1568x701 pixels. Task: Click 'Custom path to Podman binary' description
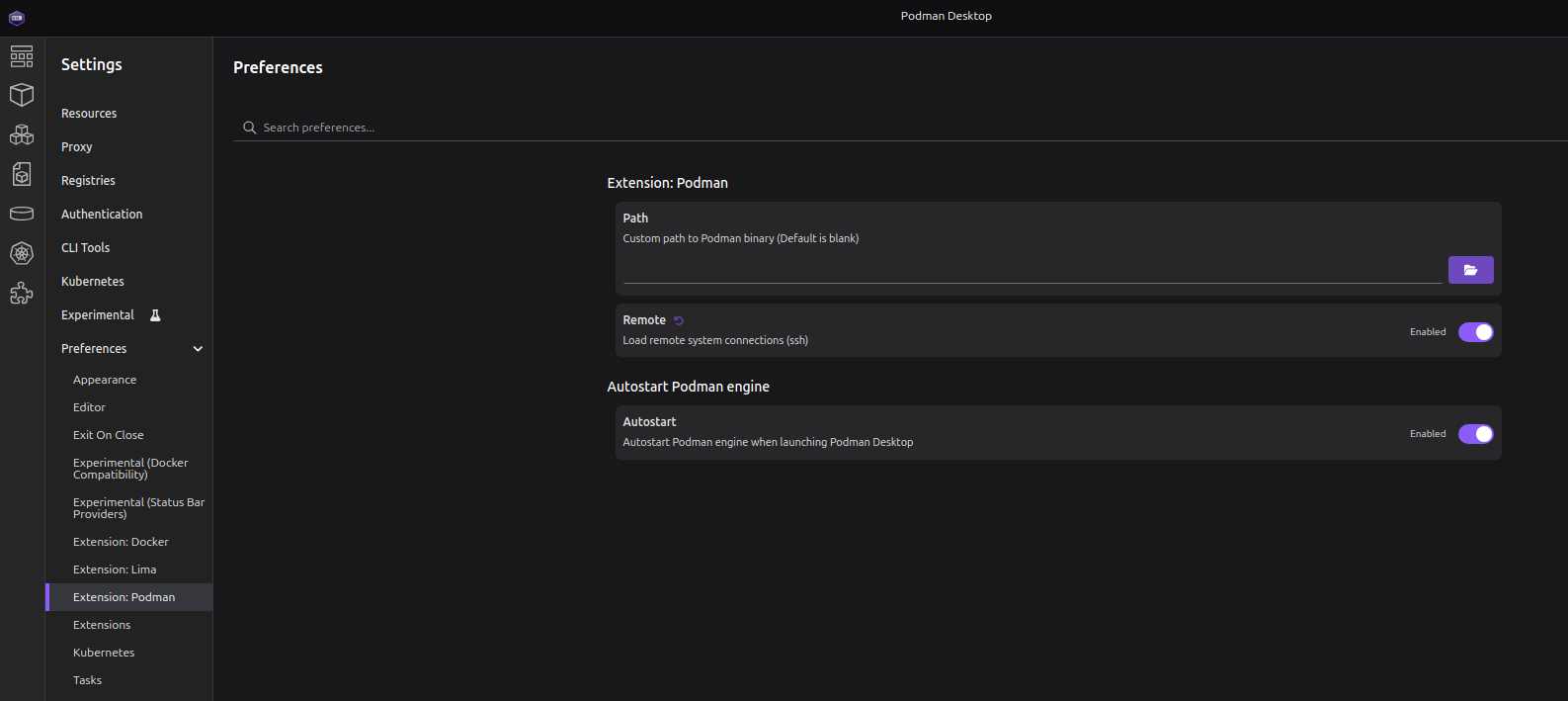(x=741, y=238)
